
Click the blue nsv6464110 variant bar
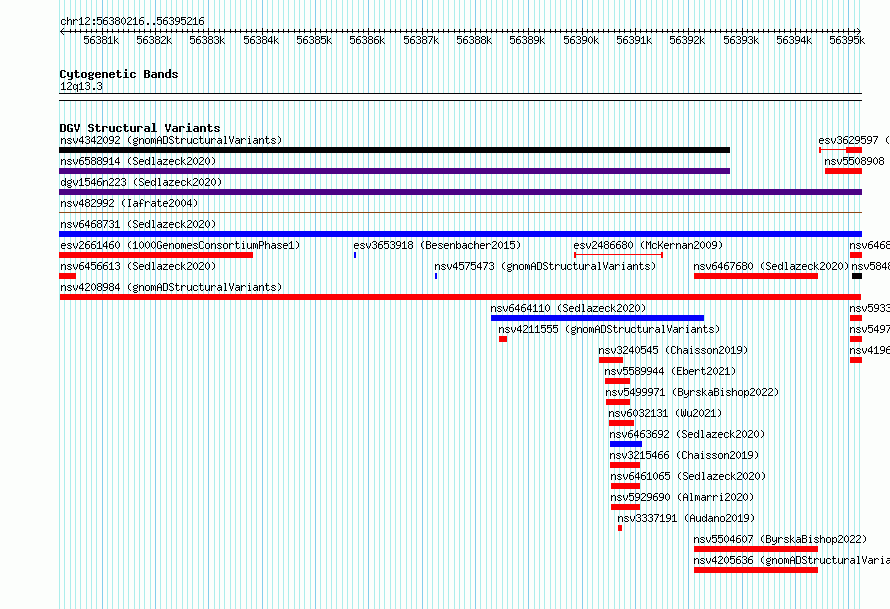coord(597,318)
